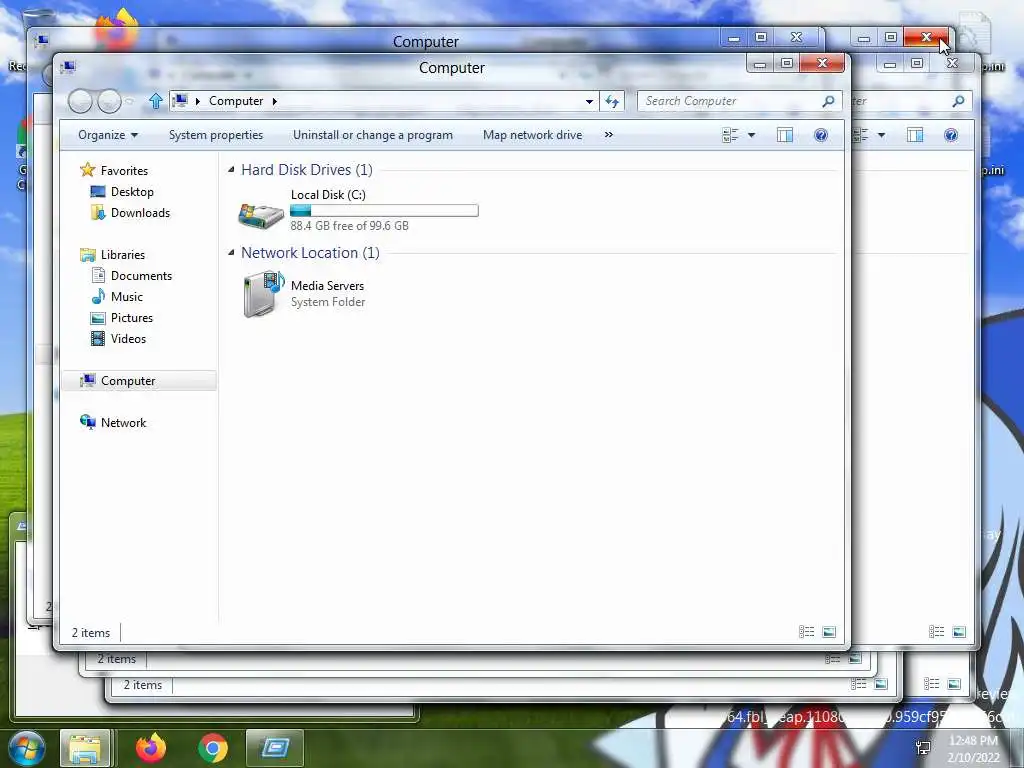Click the Windows Start orb
Screen dimensions: 1024x768
(x=27, y=748)
